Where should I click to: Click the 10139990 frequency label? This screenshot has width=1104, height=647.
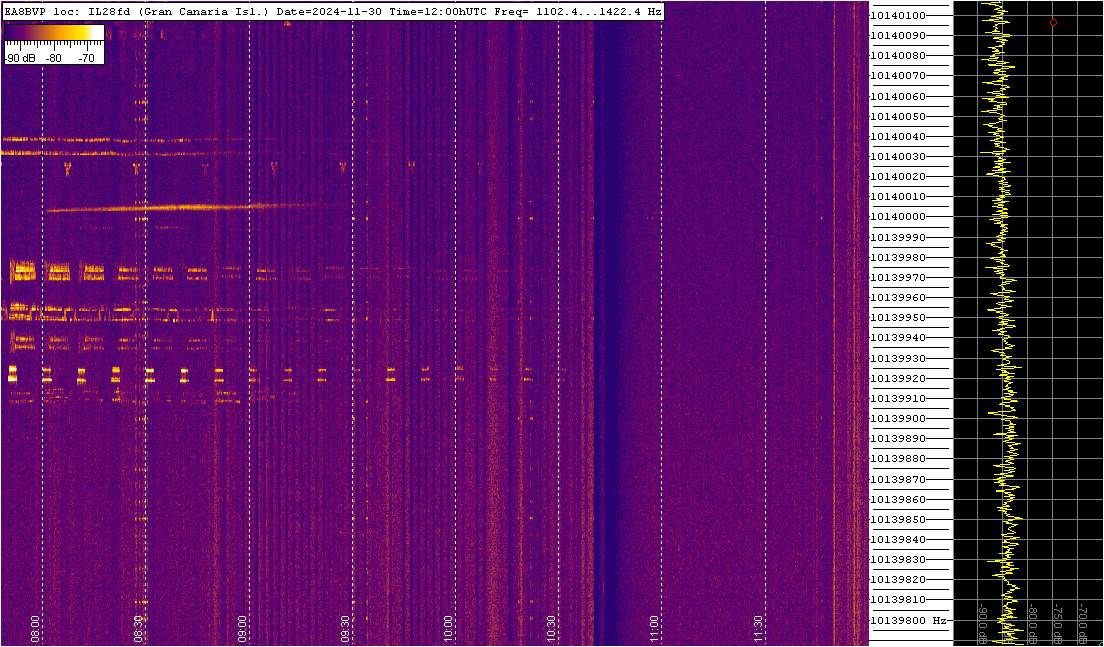tap(898, 237)
